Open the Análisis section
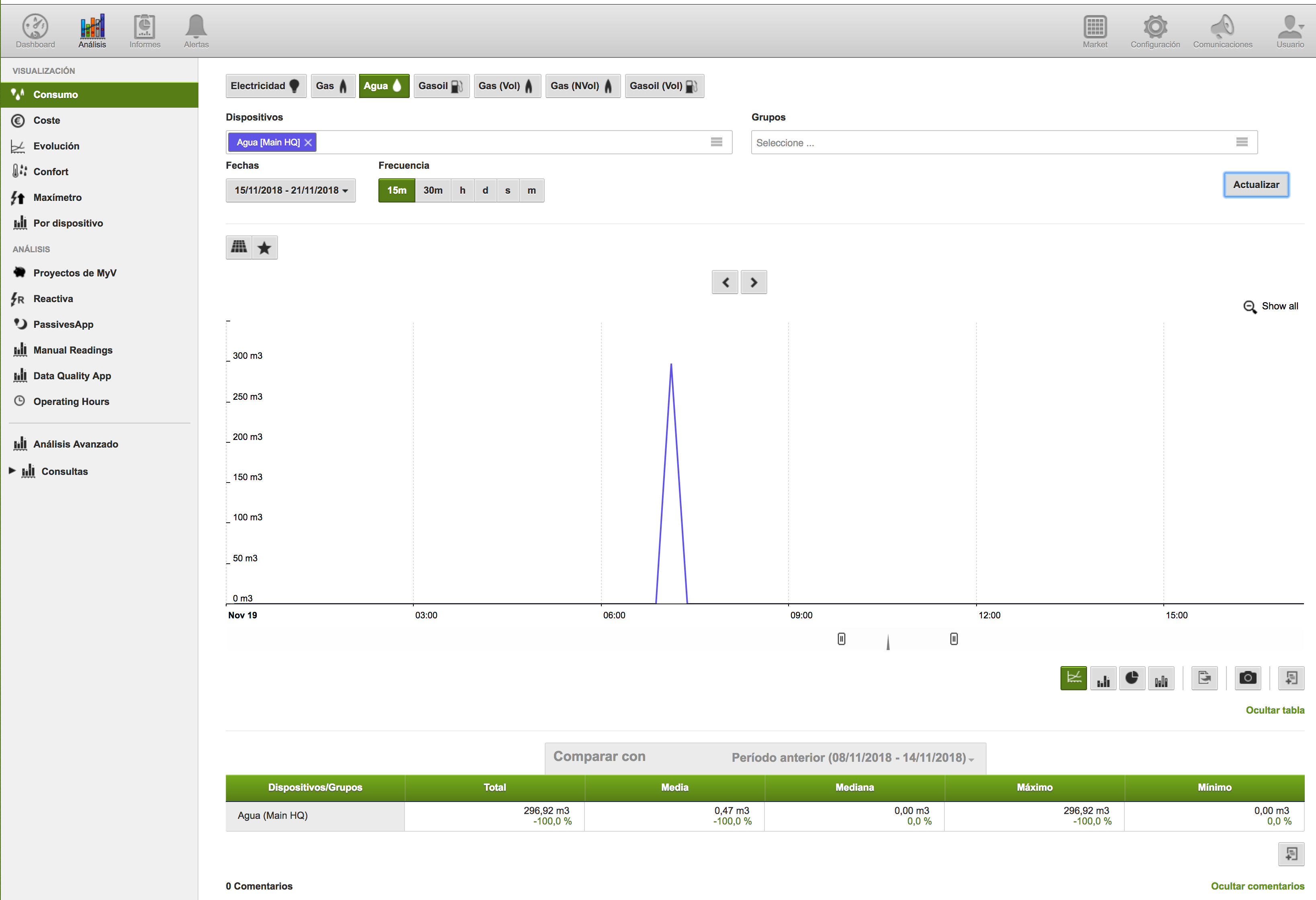This screenshot has width=1316, height=900. coord(92,32)
